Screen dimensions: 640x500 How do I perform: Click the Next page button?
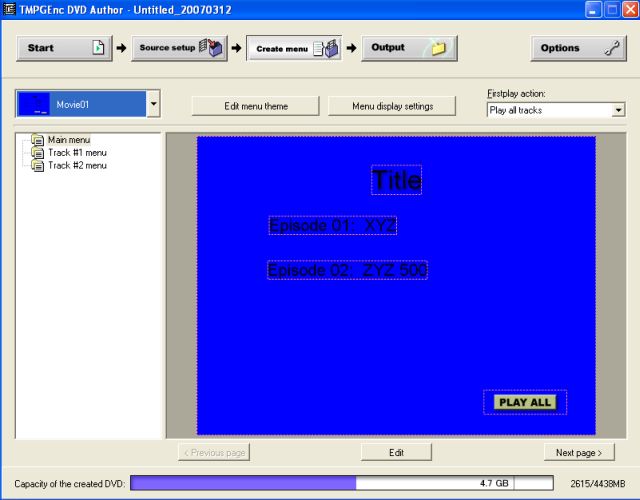[579, 452]
